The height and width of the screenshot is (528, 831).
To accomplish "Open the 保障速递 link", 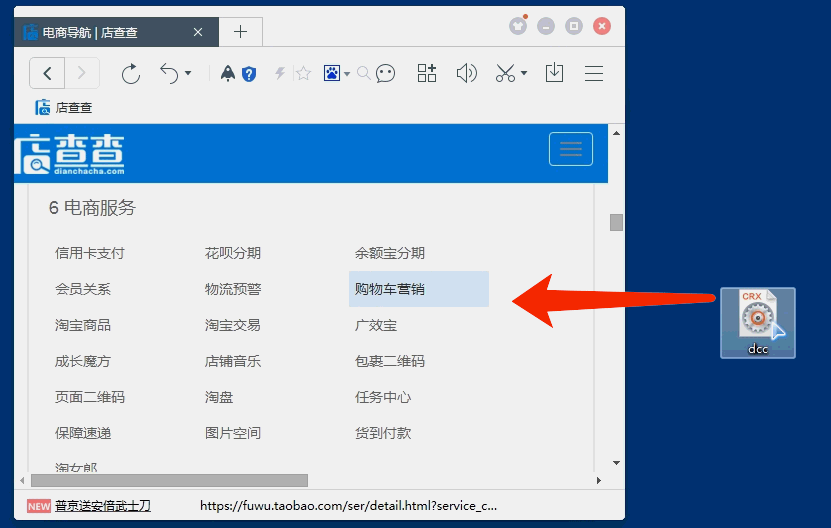I will 83,434.
